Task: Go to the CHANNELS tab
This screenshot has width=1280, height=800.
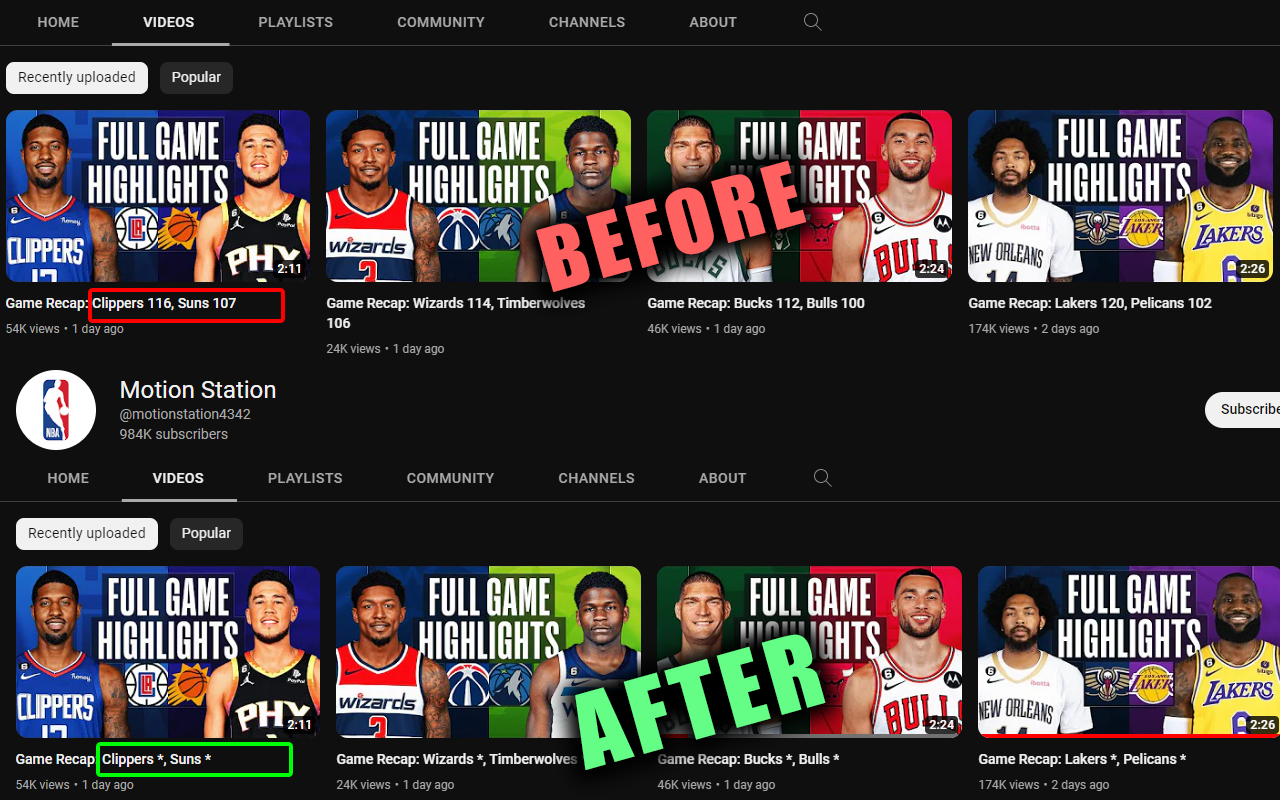Action: point(586,22)
